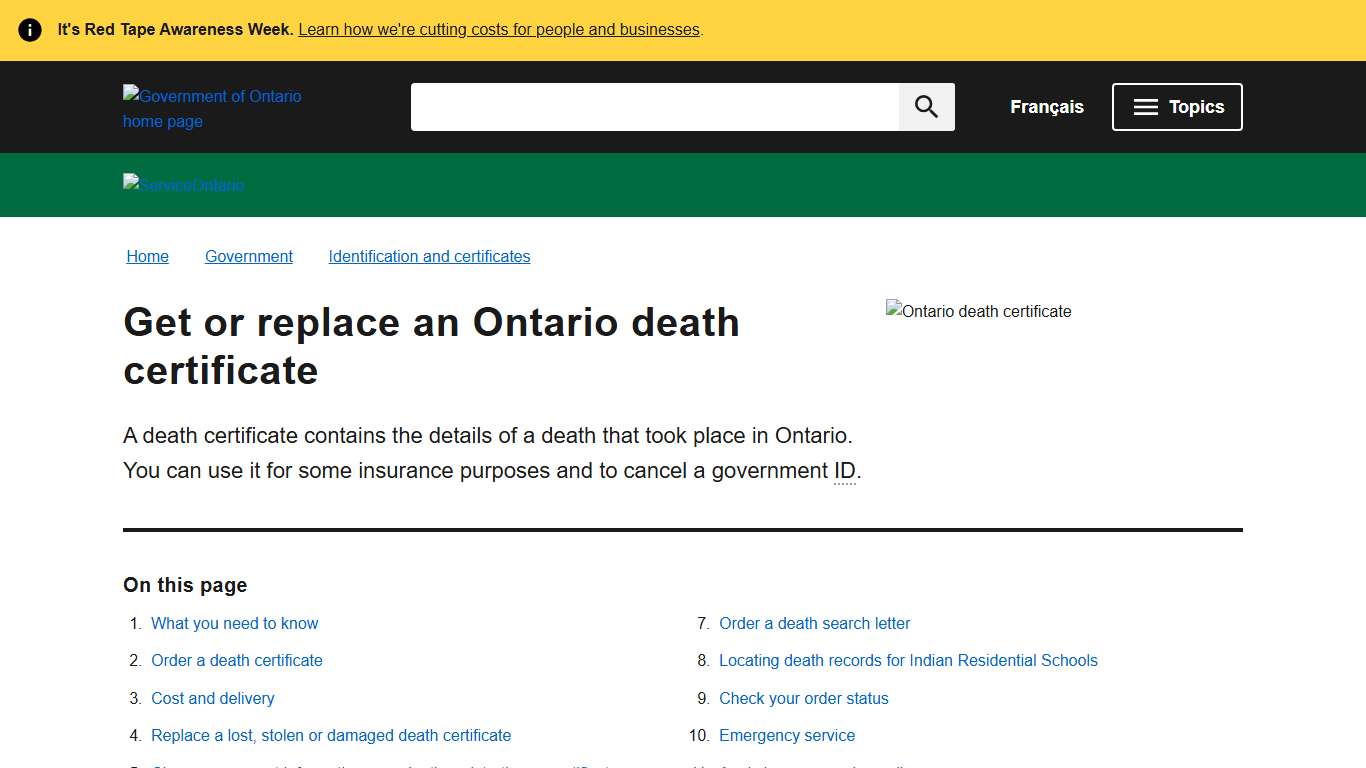The height and width of the screenshot is (768, 1366).
Task: Open What you need to know section
Action: tap(234, 623)
